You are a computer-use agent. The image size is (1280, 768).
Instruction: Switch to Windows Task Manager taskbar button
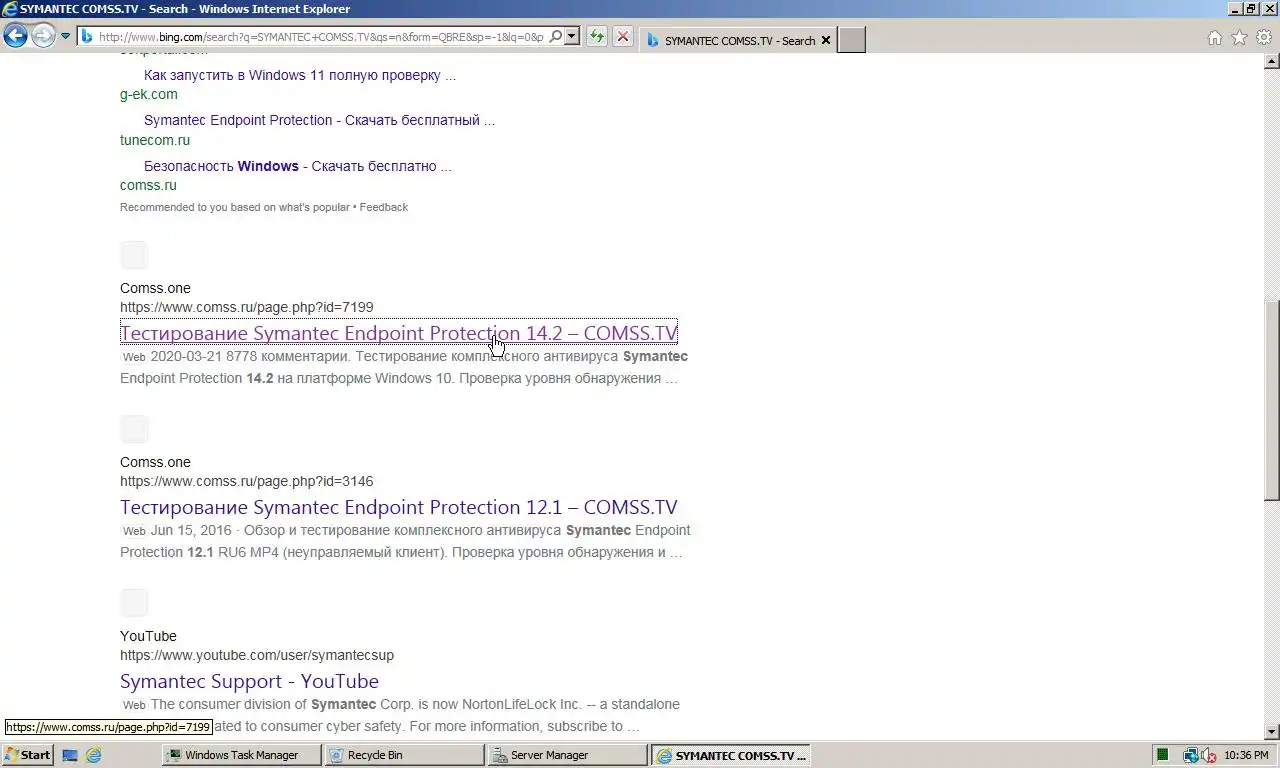[x=242, y=755]
